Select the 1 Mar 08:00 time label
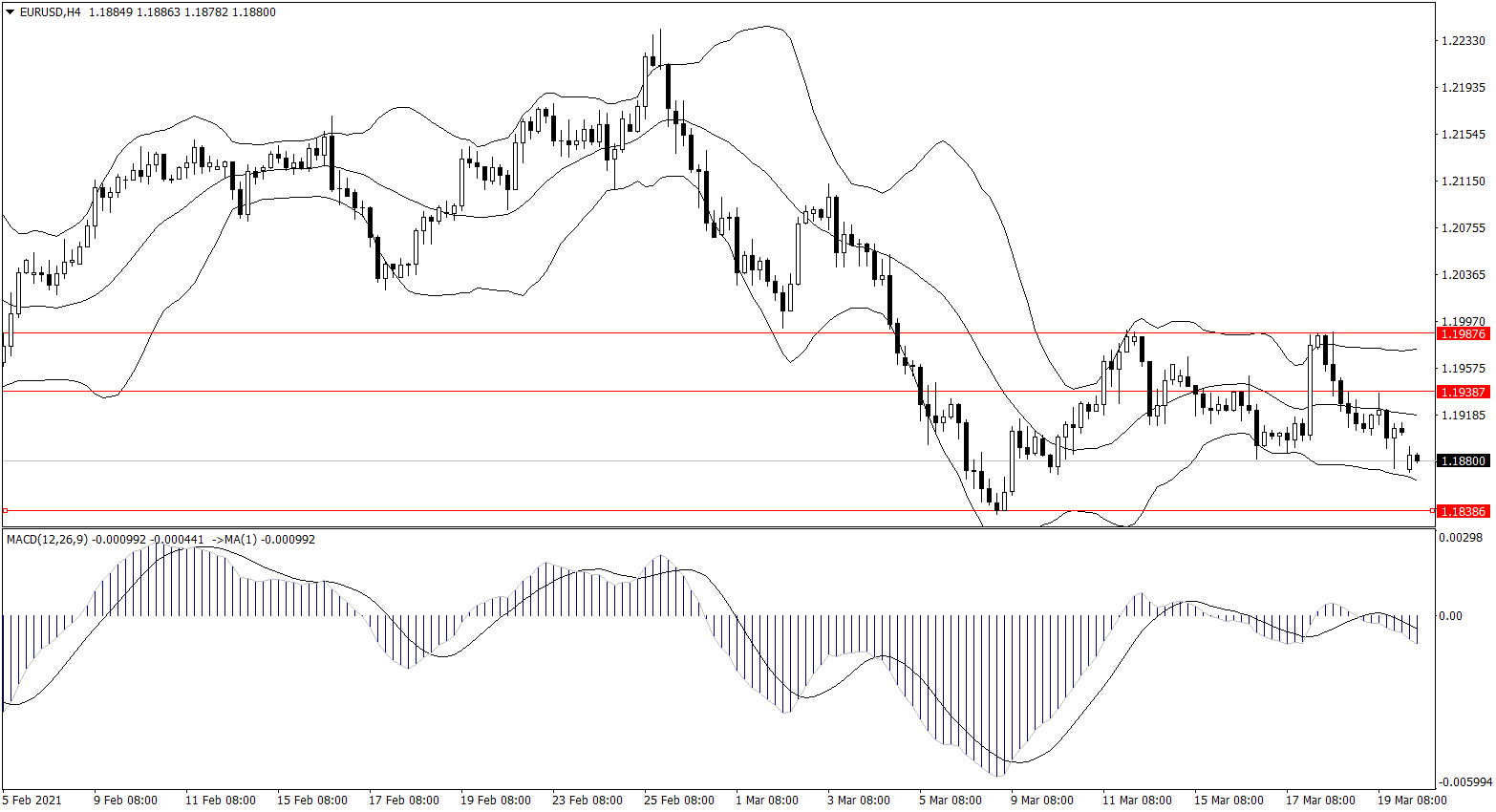Image resolution: width=1496 pixels, height=812 pixels. (767, 801)
